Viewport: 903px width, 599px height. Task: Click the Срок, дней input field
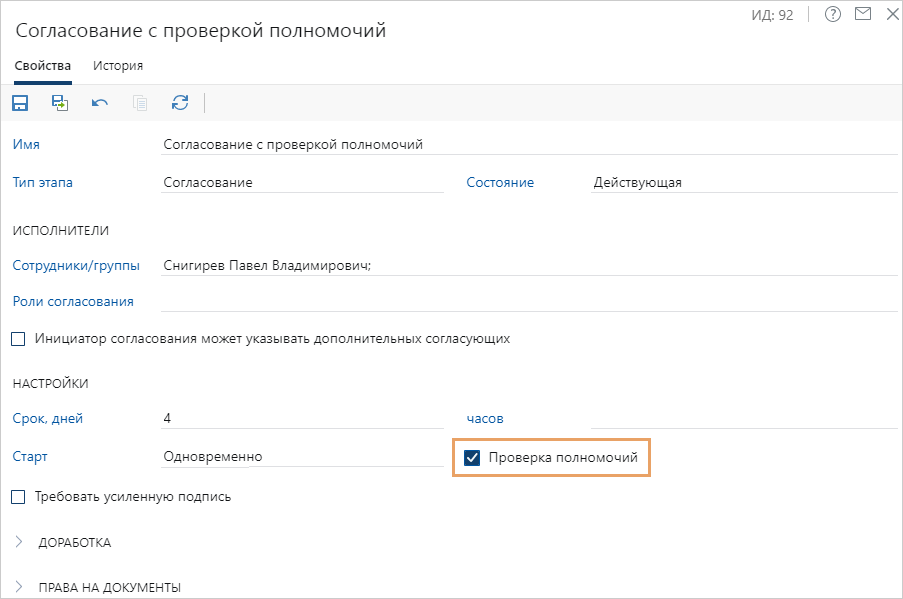pos(250,418)
